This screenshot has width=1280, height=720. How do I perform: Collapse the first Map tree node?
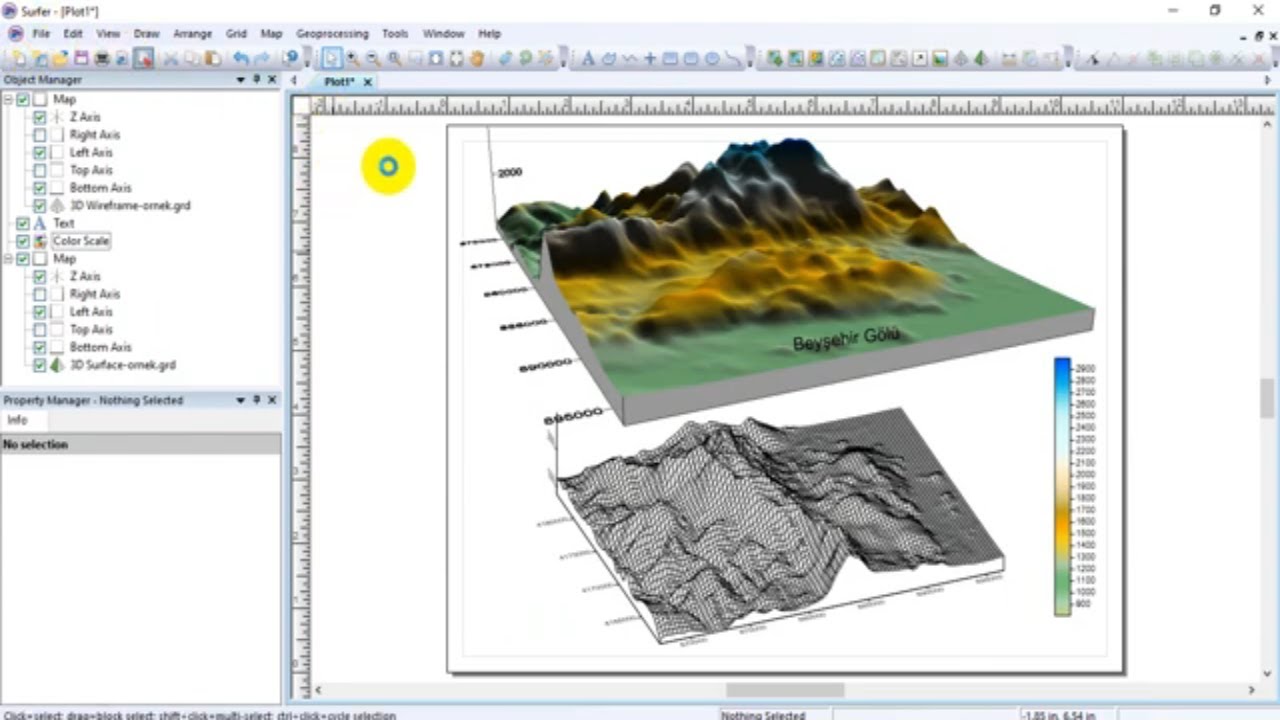8,100
